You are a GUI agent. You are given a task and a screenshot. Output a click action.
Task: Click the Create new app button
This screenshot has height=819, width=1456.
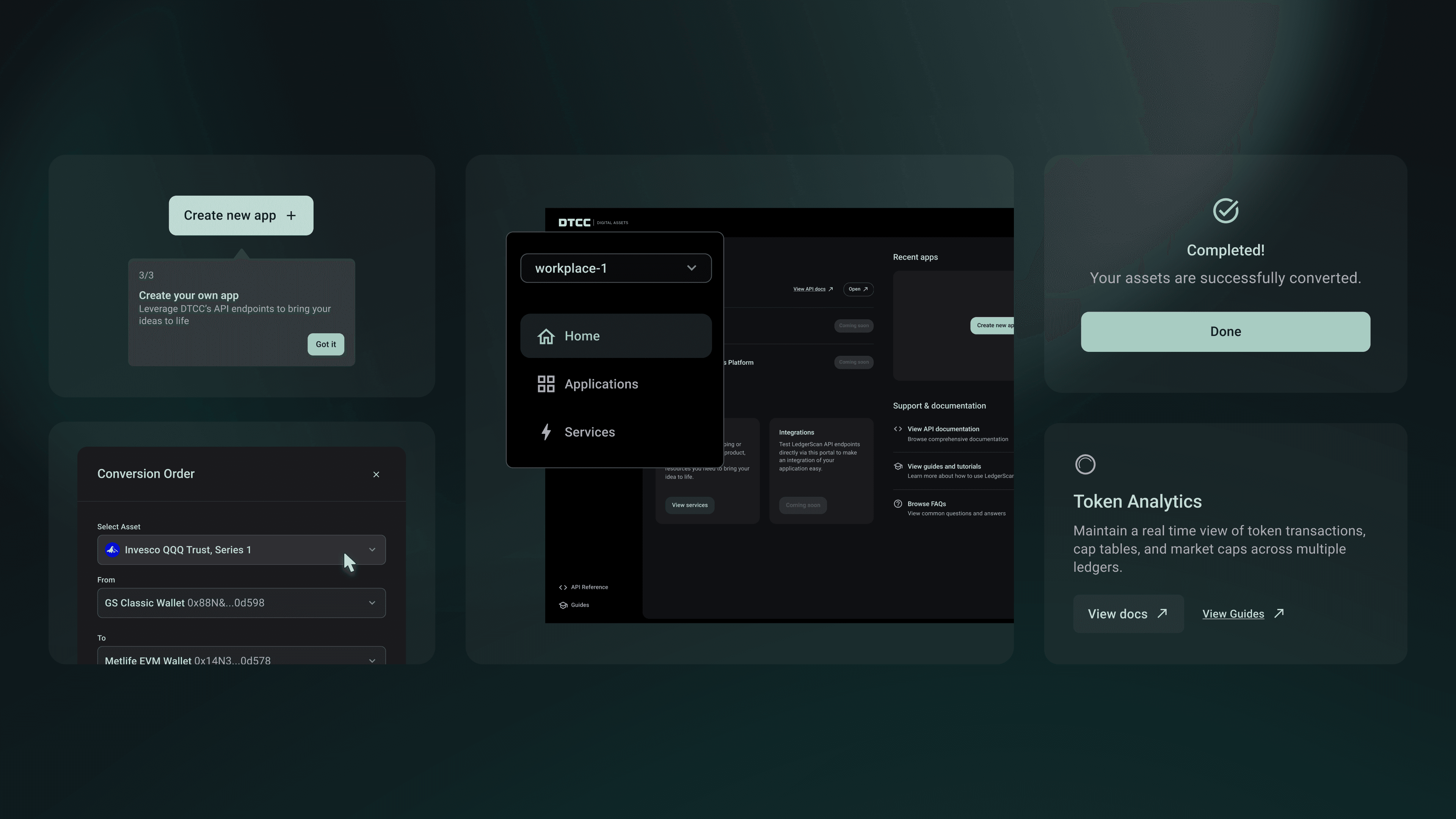[241, 215]
